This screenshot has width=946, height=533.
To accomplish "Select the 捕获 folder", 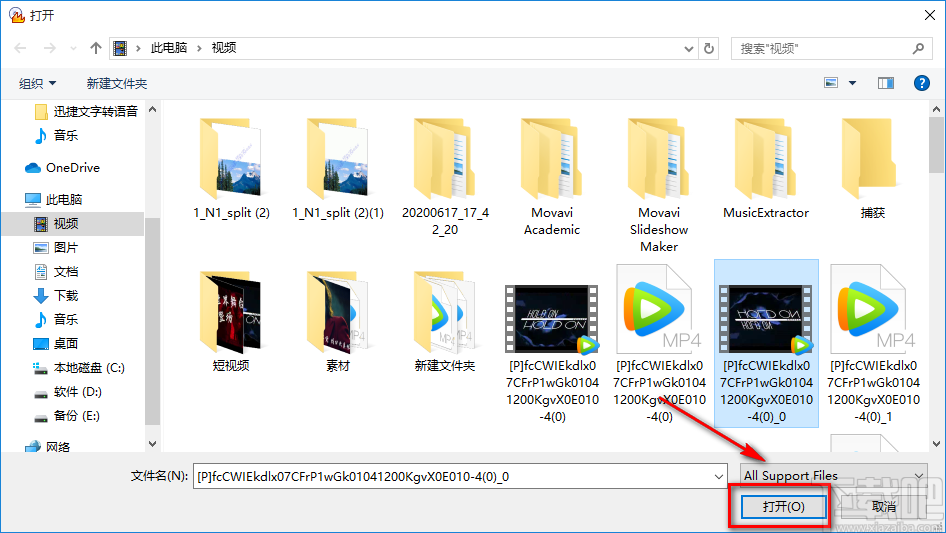I will tap(873, 169).
